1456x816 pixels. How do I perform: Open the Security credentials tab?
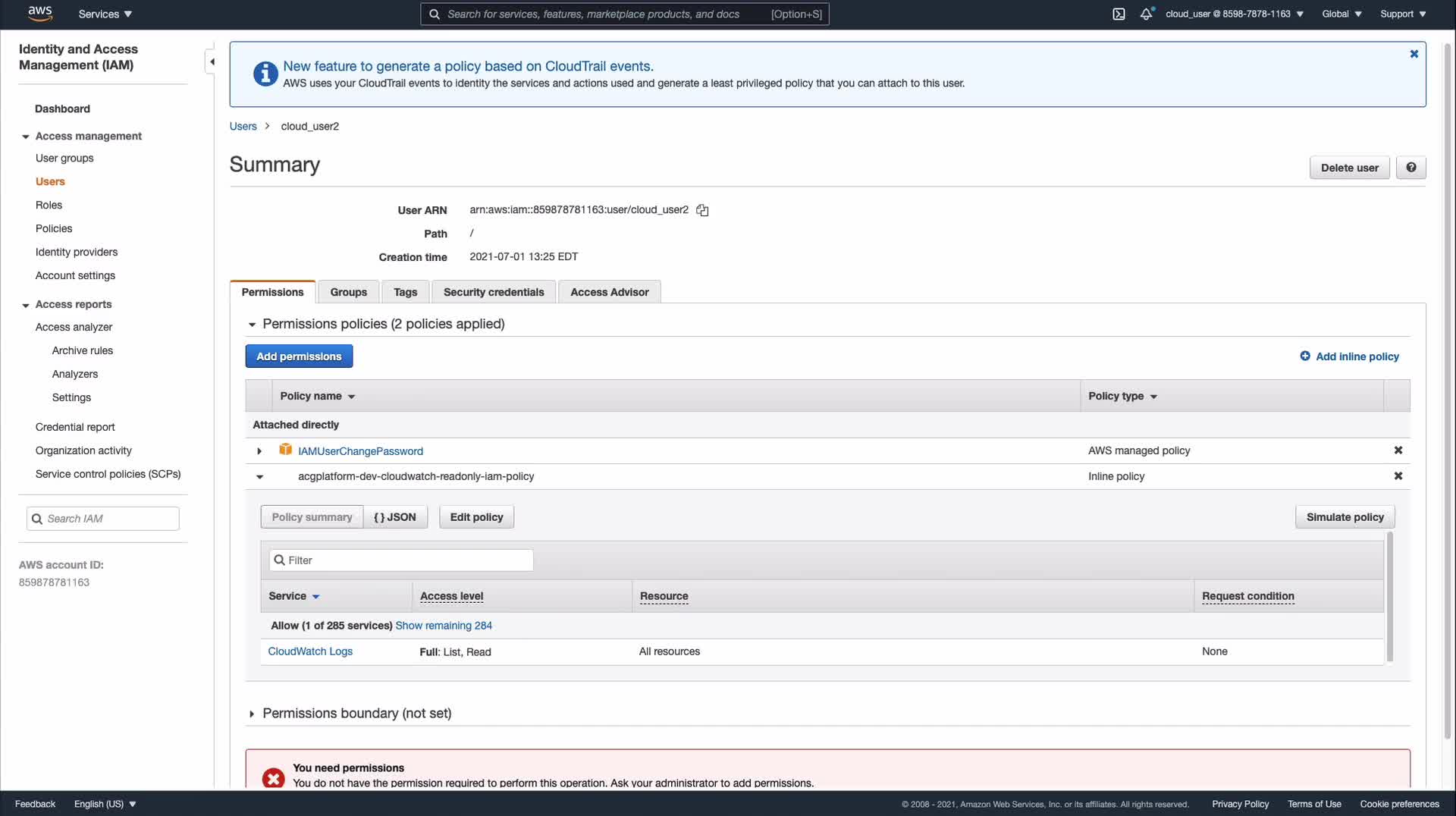coord(494,292)
